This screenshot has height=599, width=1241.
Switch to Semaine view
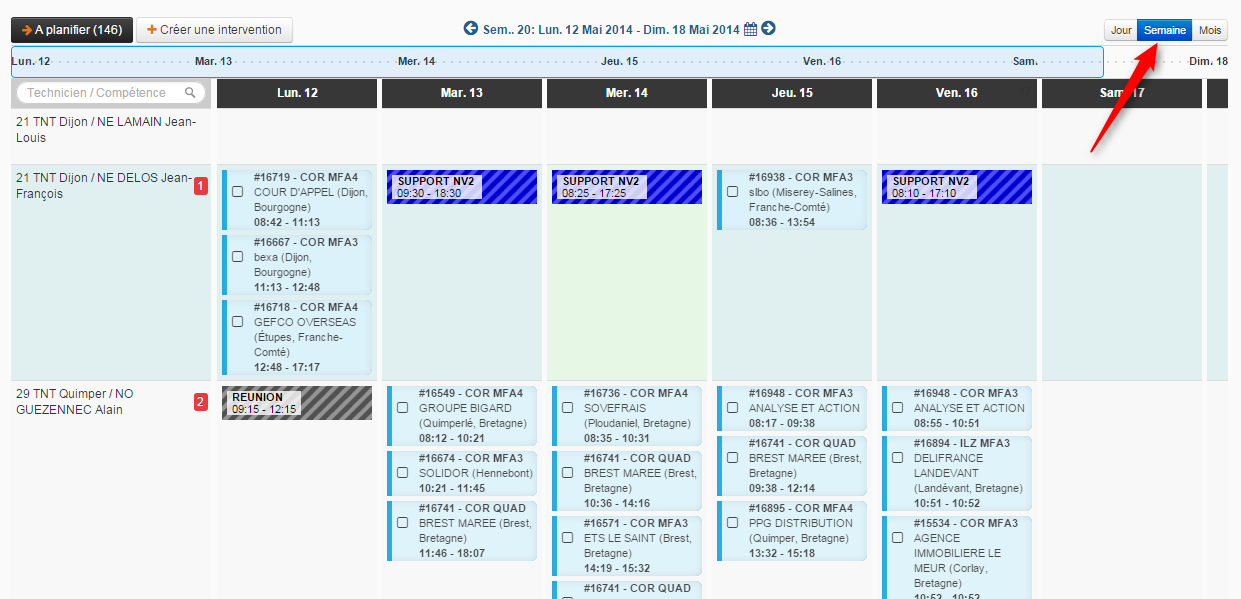coord(1165,31)
